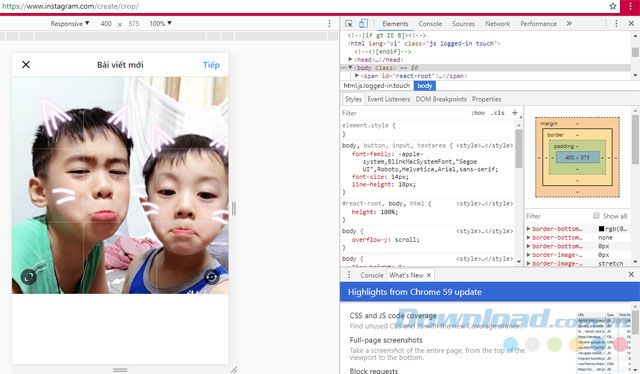640x374 pixels.
Task: Toggle the .cls class editor button
Action: (x=498, y=113)
